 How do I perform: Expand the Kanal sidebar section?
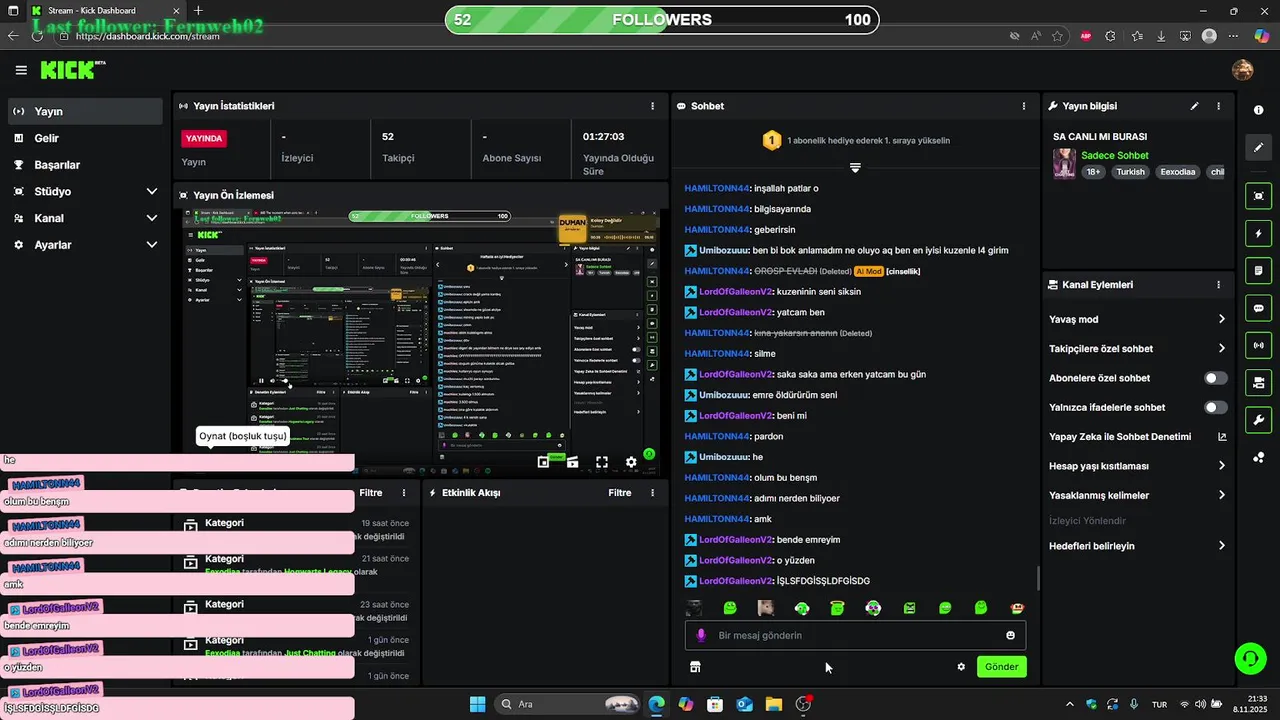coord(152,218)
